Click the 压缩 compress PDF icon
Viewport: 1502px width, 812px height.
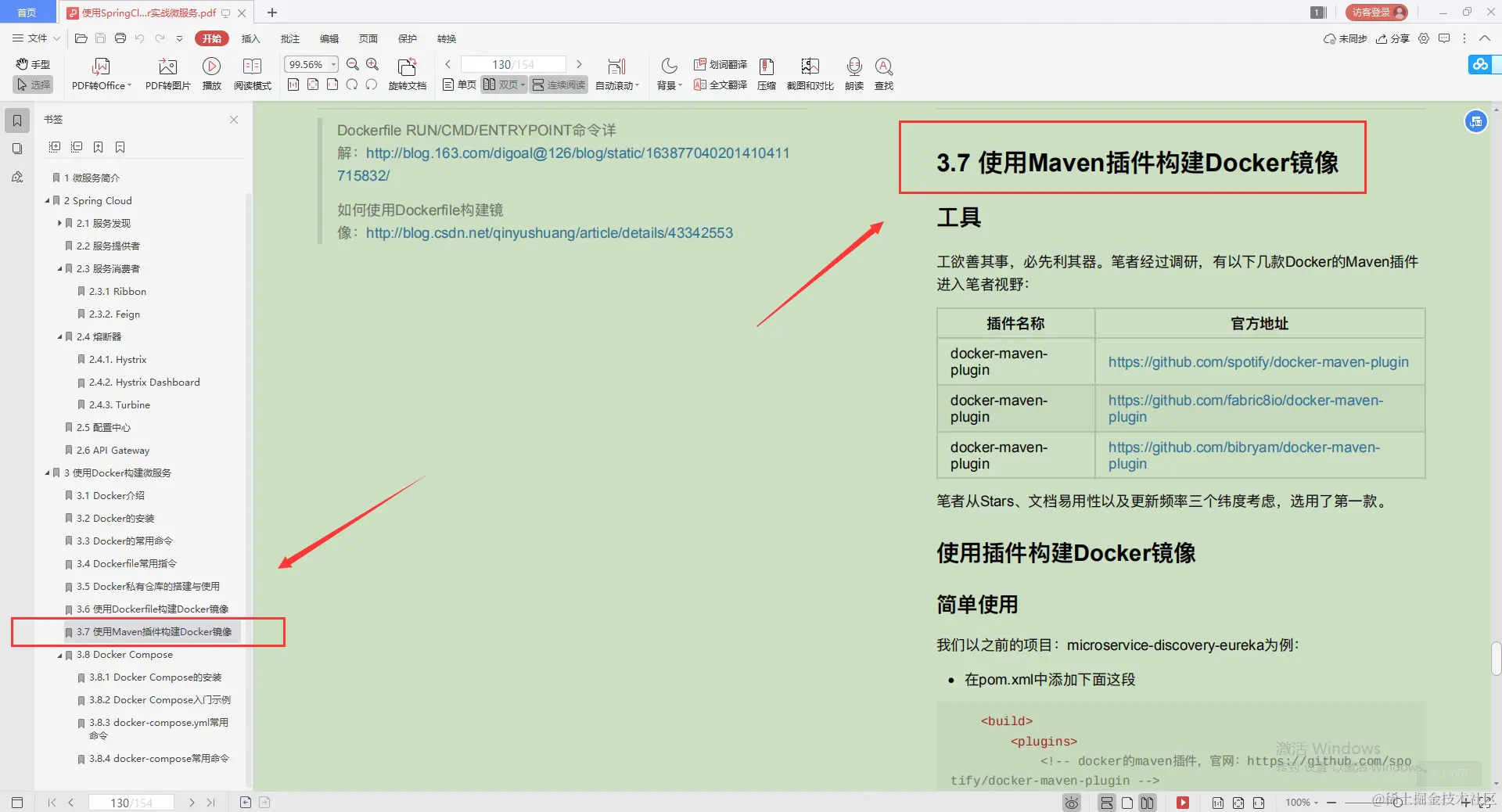coord(766,74)
